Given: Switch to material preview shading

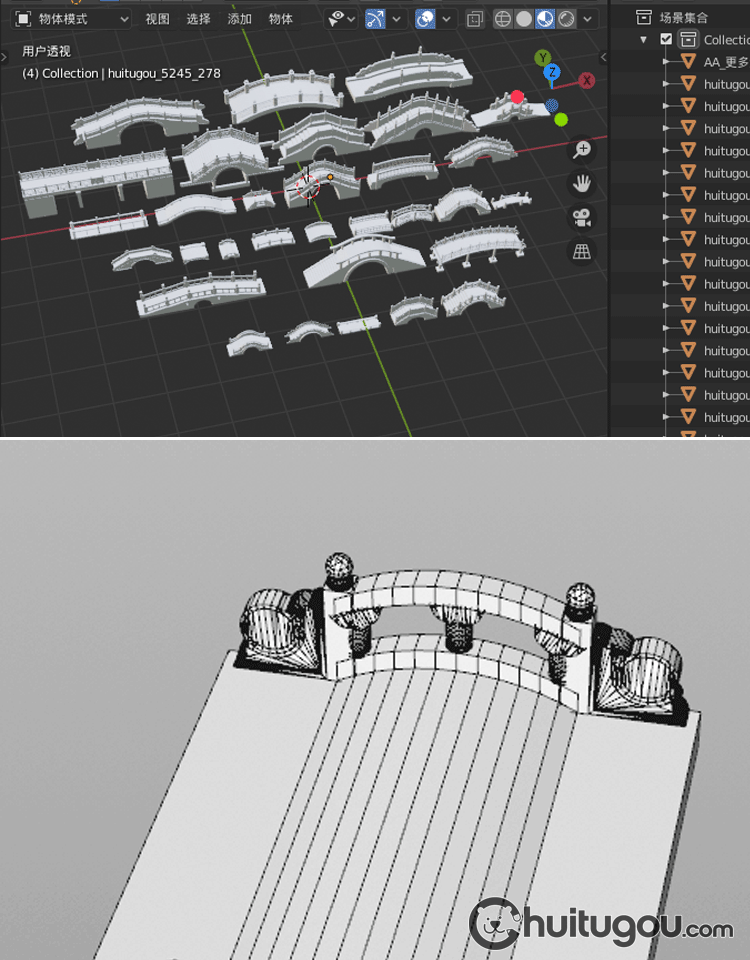Looking at the screenshot, I should coord(545,19).
